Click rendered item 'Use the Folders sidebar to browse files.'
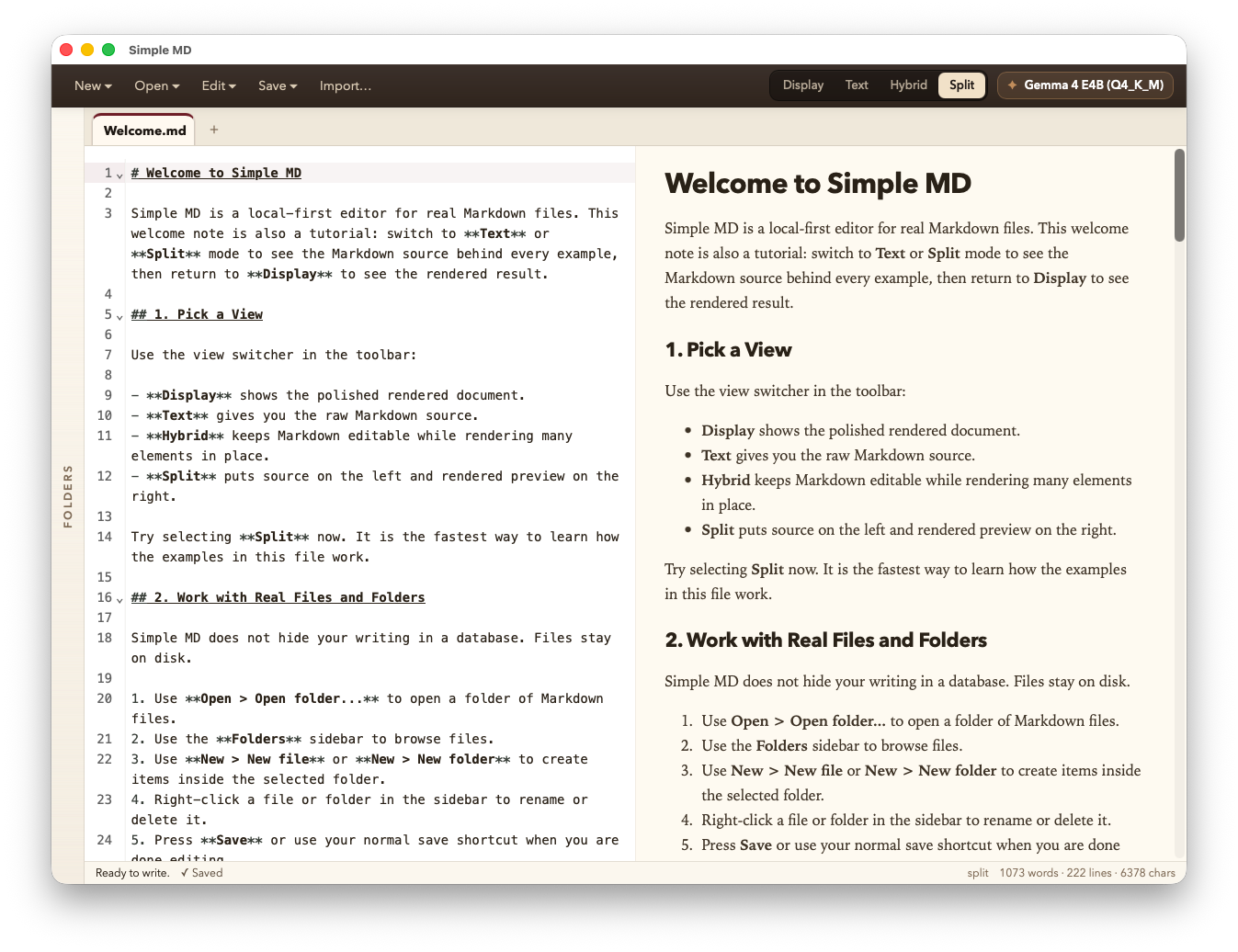Viewport: 1238px width, 952px height. point(832,745)
